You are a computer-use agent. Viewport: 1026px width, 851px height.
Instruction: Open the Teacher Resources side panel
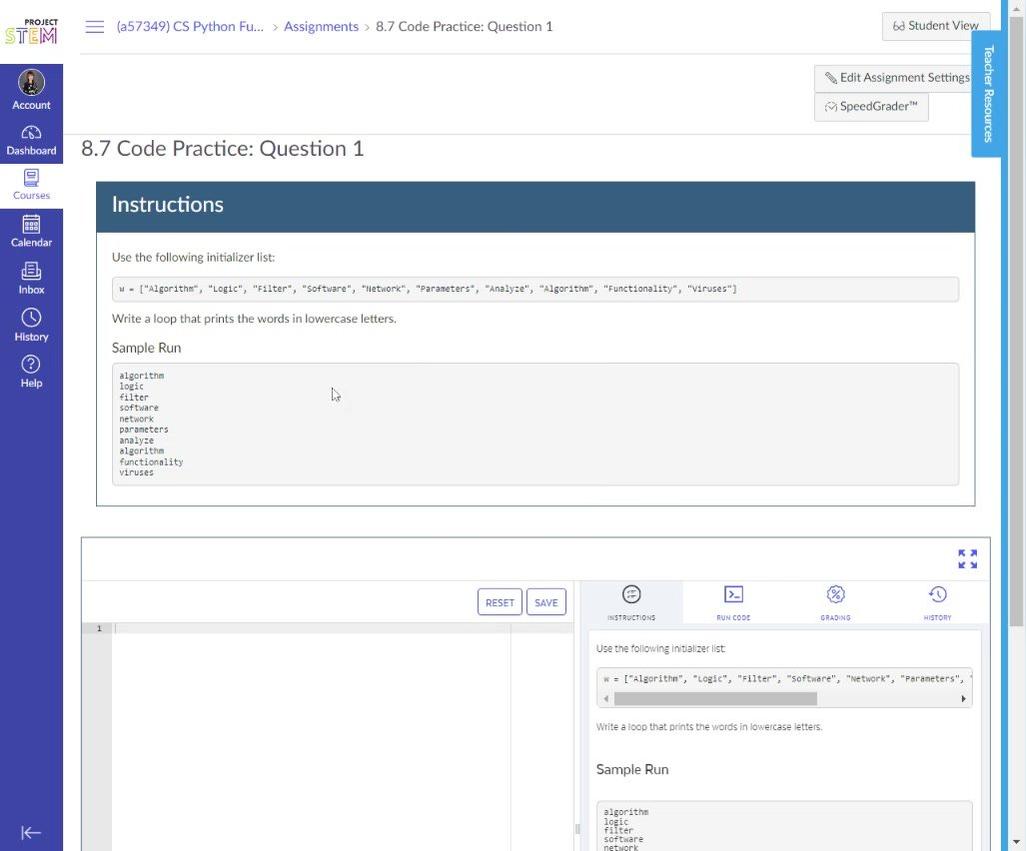click(x=988, y=94)
